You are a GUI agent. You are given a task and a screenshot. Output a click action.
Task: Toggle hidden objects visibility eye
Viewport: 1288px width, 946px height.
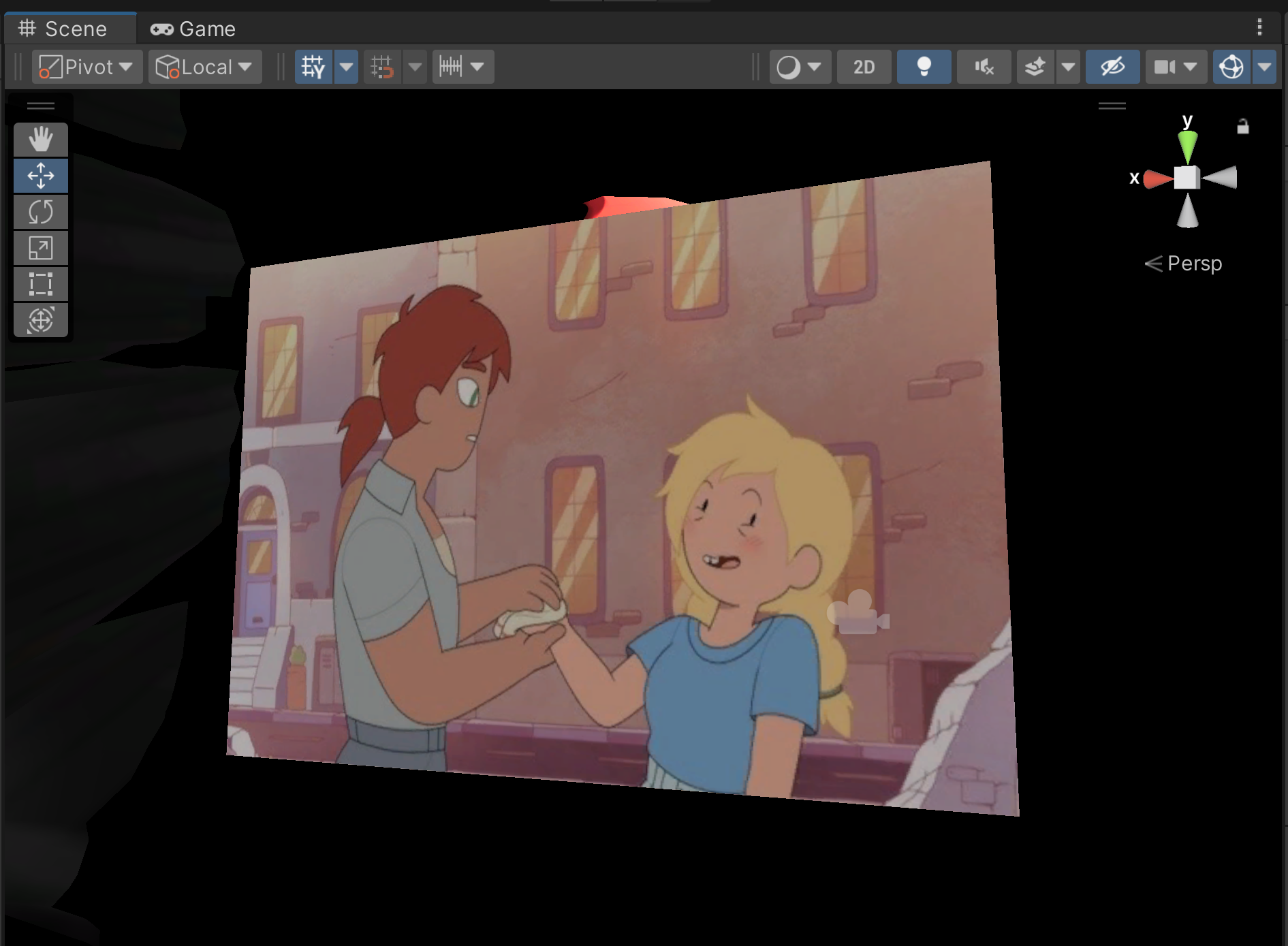[x=1112, y=67]
